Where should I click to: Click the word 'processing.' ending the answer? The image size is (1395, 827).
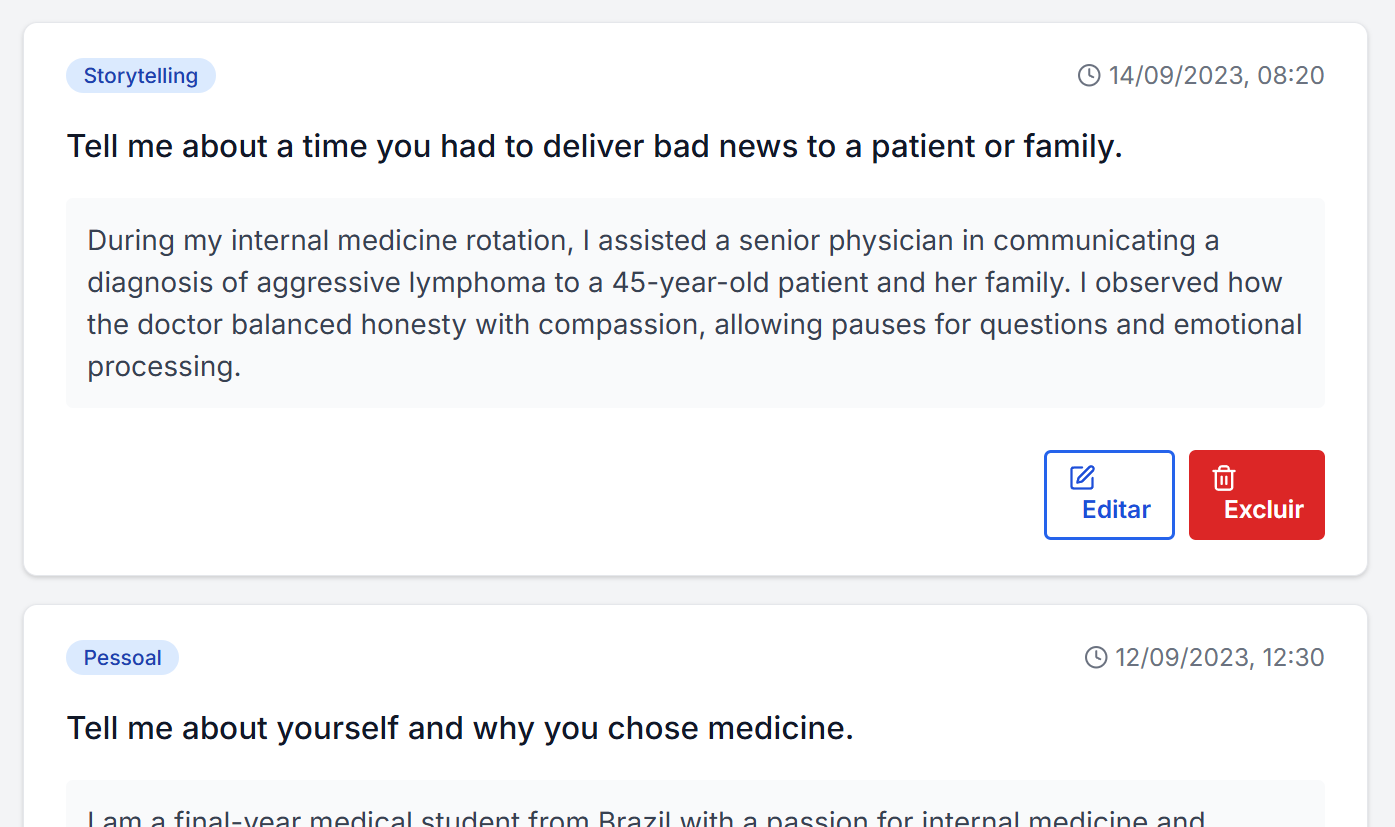tap(164, 367)
